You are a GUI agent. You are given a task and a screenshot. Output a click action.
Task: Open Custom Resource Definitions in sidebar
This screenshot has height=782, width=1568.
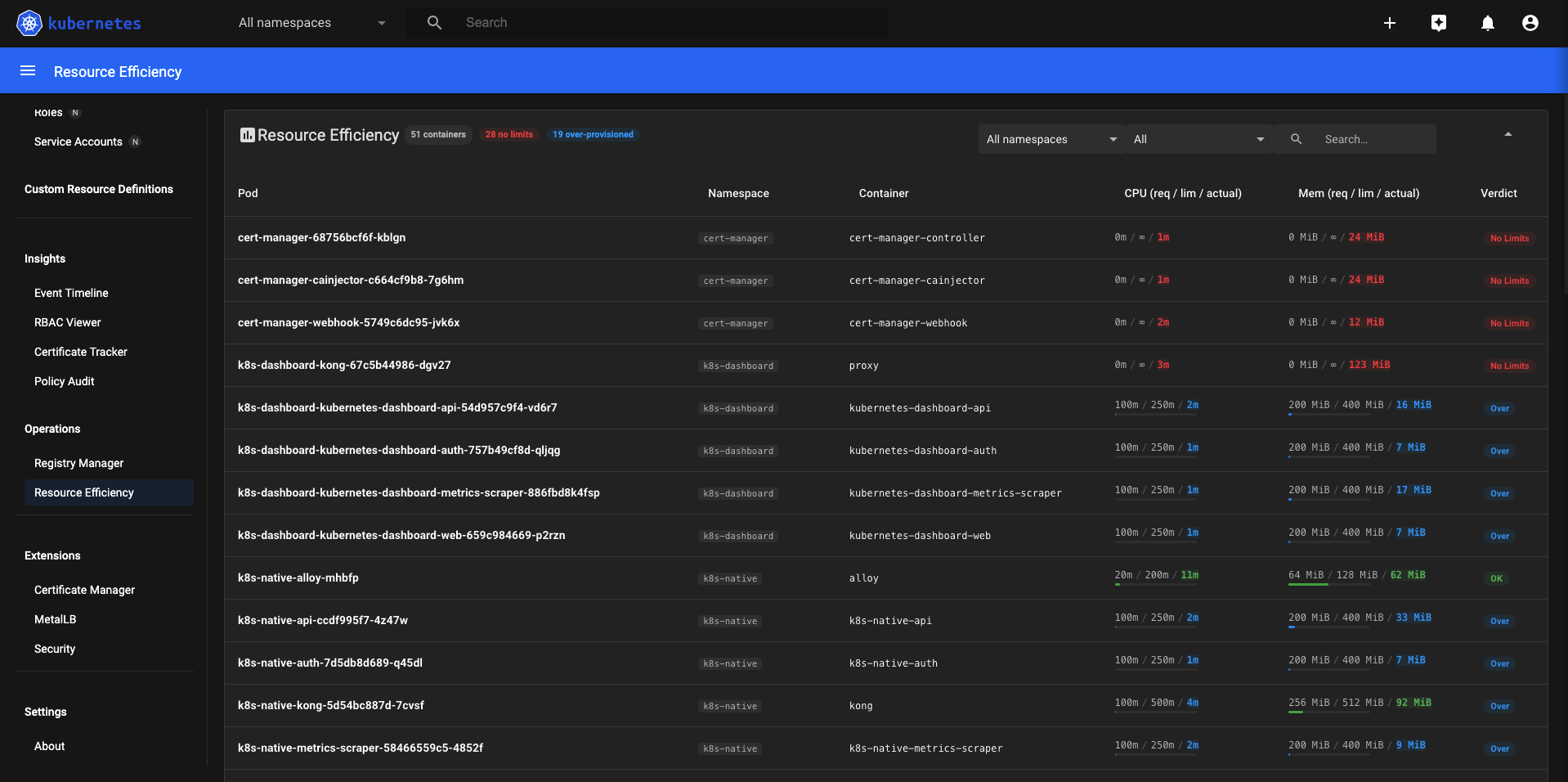pyautogui.click(x=99, y=189)
